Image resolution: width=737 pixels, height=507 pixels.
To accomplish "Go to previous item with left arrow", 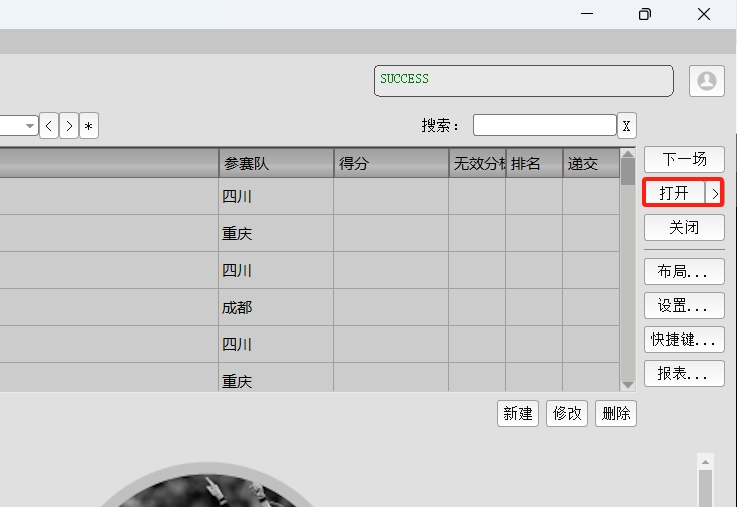I will [49, 126].
